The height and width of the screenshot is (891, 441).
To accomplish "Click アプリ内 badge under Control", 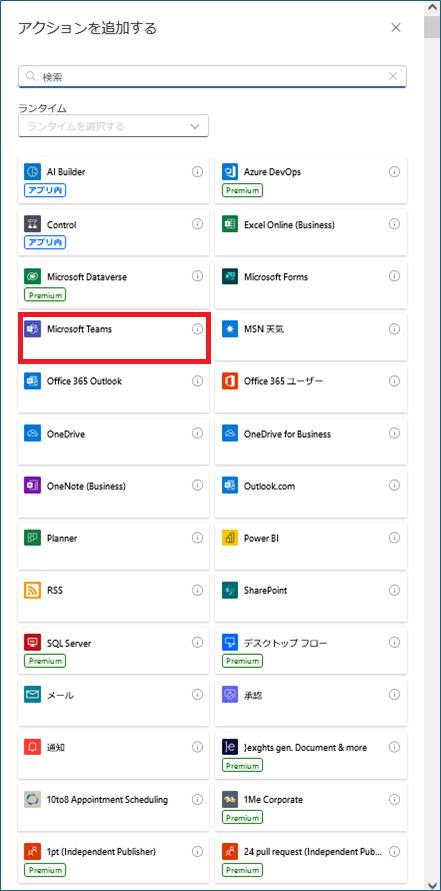I will pyautogui.click(x=45, y=243).
